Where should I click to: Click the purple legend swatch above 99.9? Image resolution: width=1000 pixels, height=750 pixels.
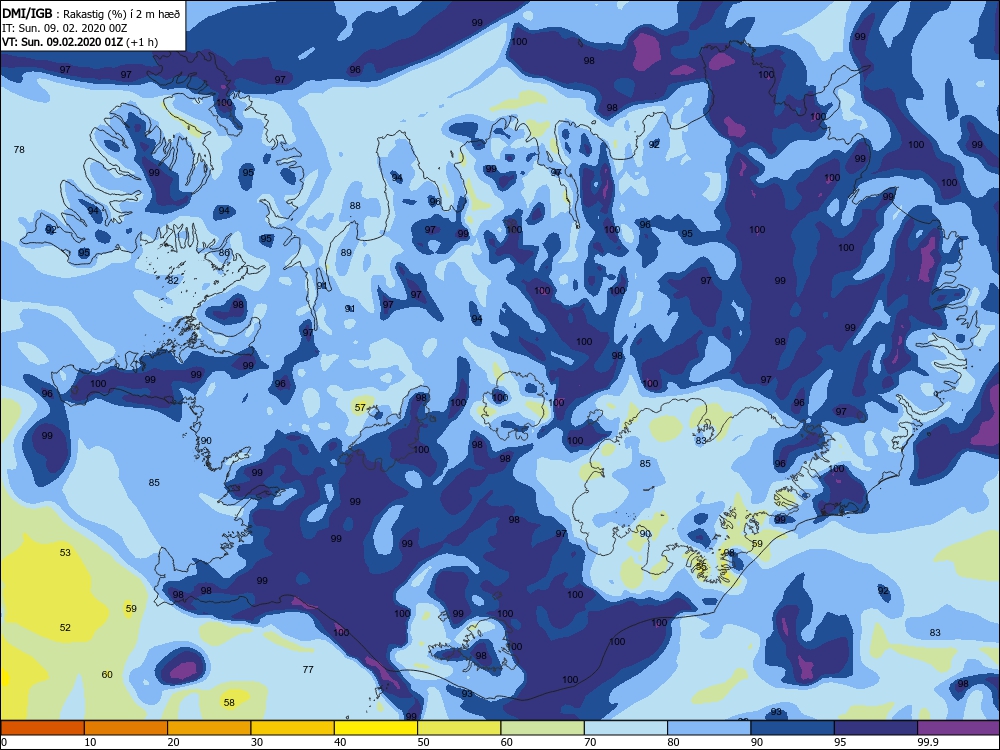point(959,728)
